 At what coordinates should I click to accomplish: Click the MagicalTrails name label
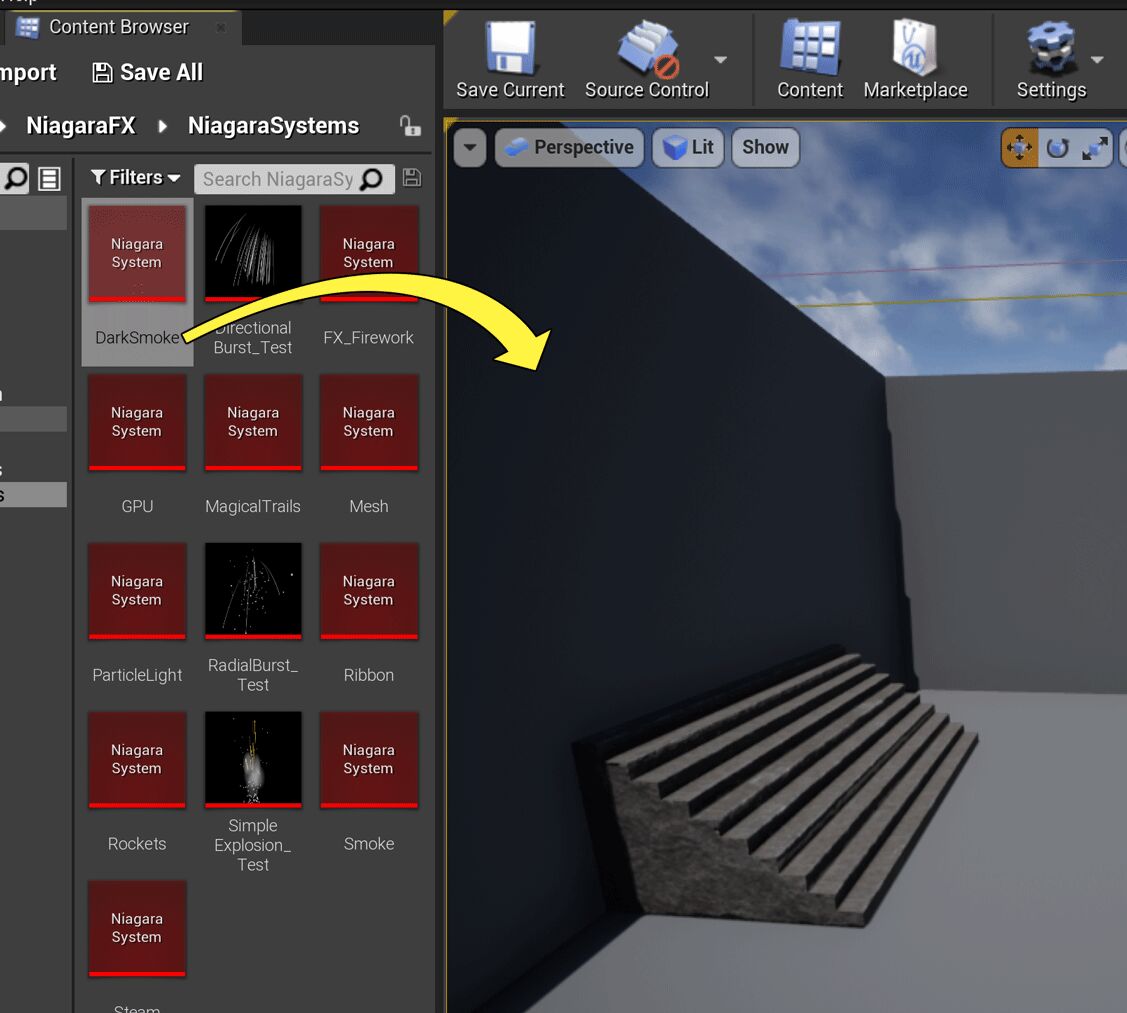252,507
